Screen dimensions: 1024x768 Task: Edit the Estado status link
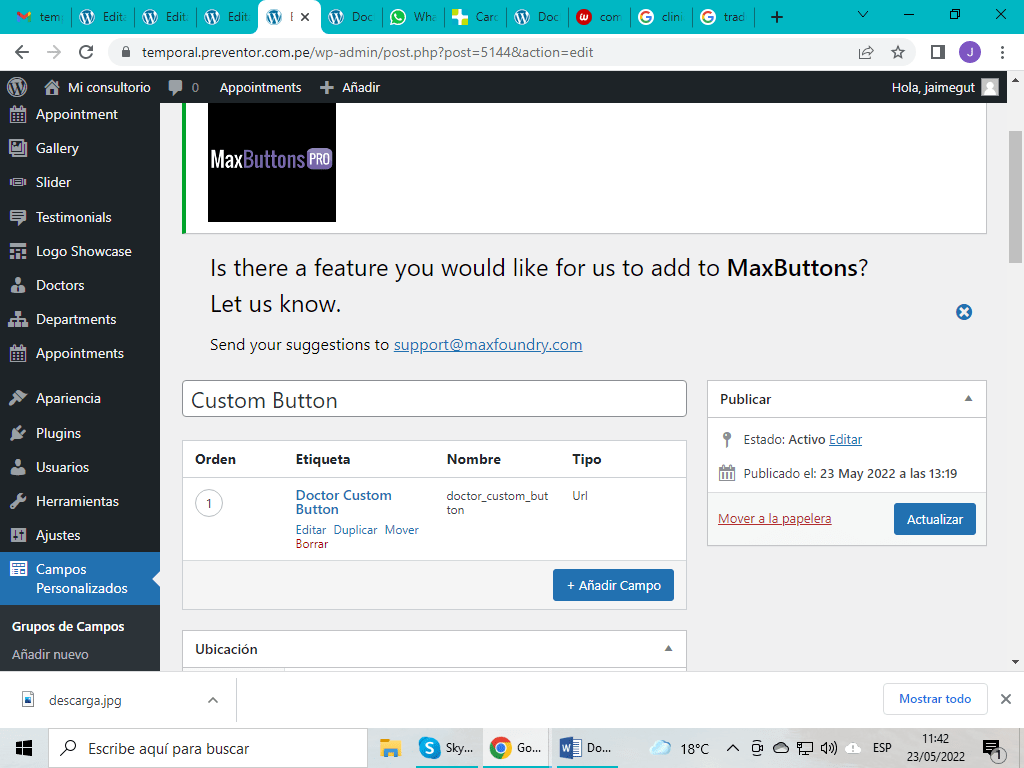pyautogui.click(x=845, y=440)
